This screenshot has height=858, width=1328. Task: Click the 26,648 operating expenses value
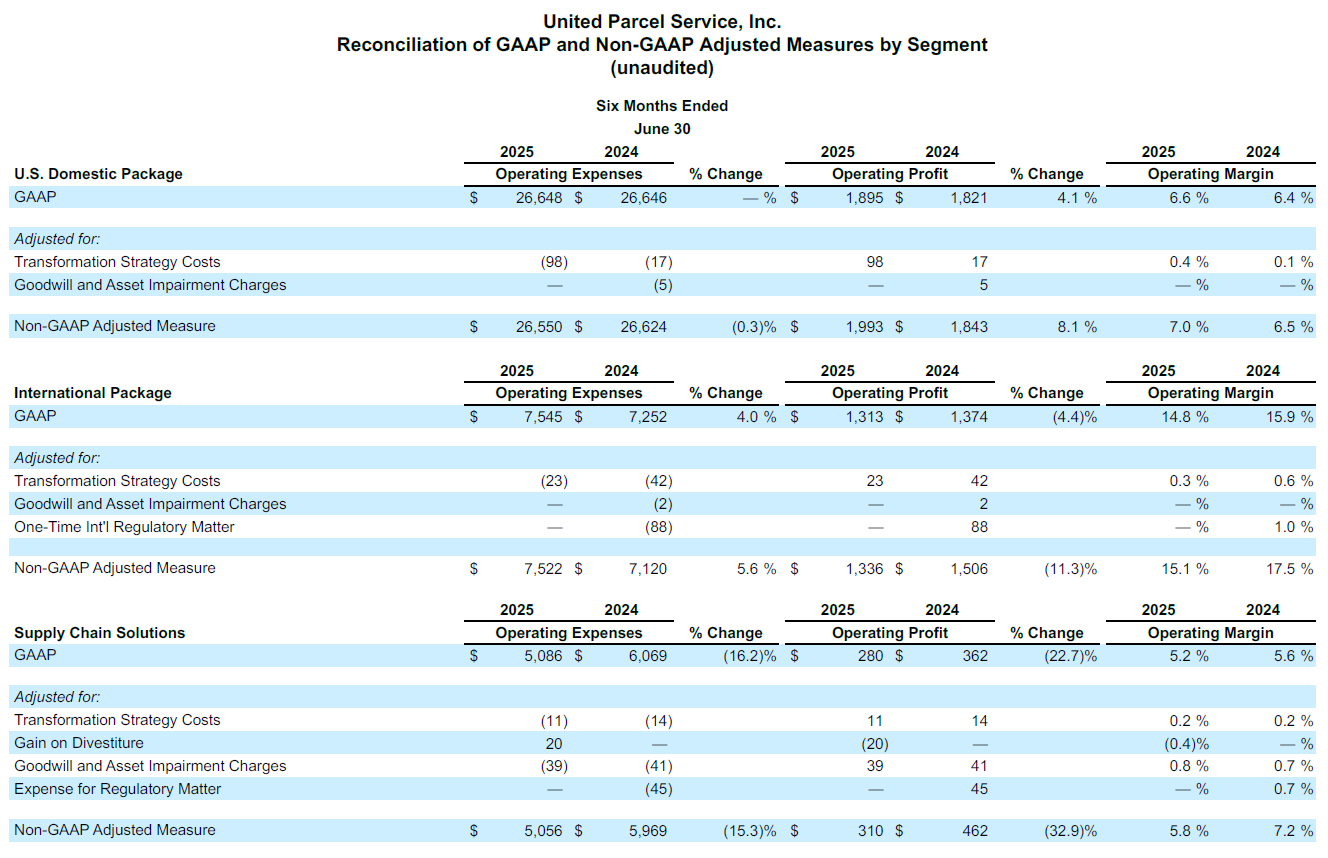tap(541, 198)
